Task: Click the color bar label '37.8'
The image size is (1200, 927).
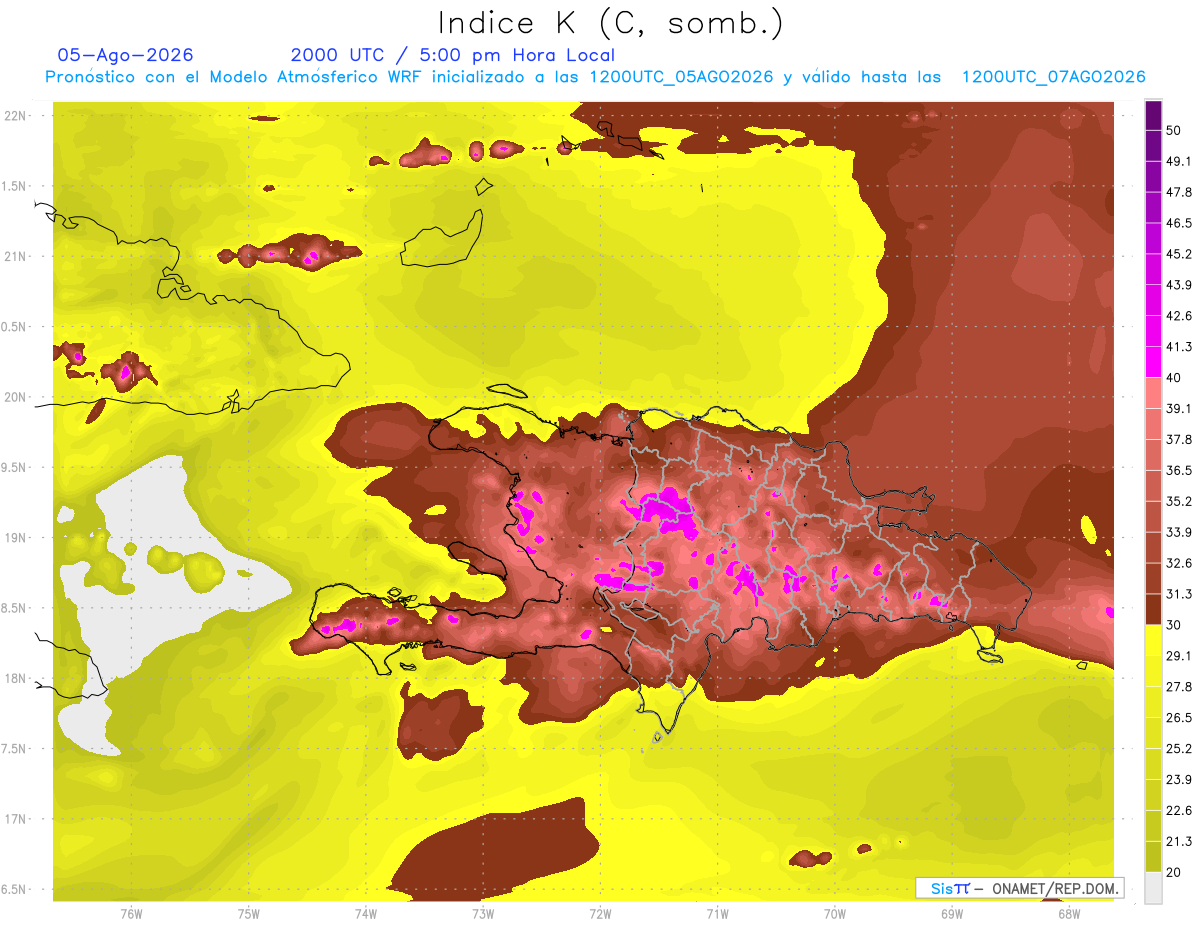Action: point(1179,440)
